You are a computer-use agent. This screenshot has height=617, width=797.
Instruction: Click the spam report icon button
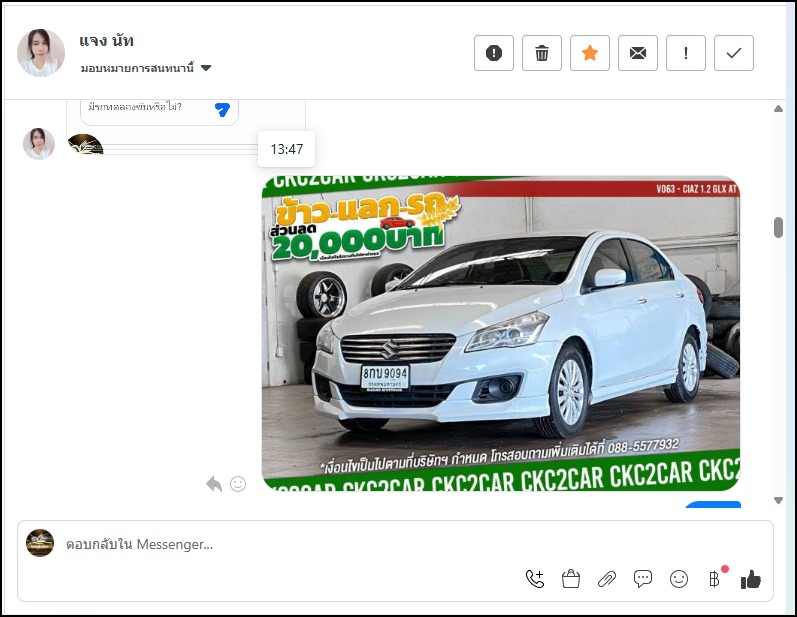(493, 53)
